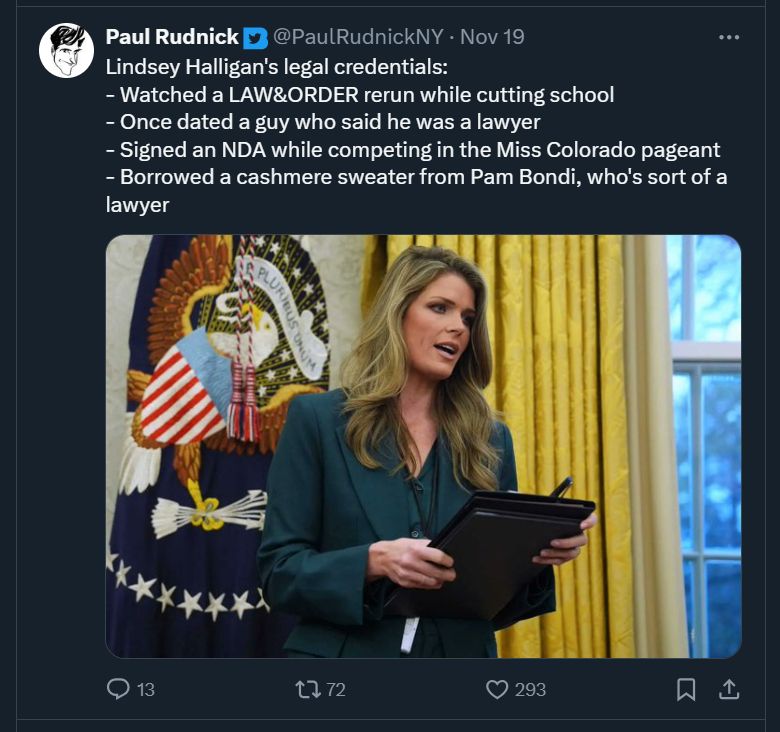Open the three-dot more options menu
Screen dimensions: 780x732
click(x=729, y=37)
